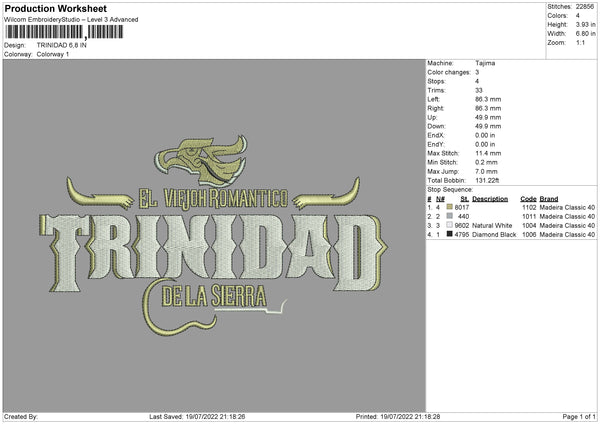Click the 'Created By:' footer label
Screen dimensions: 600x424
(x=21, y=416)
